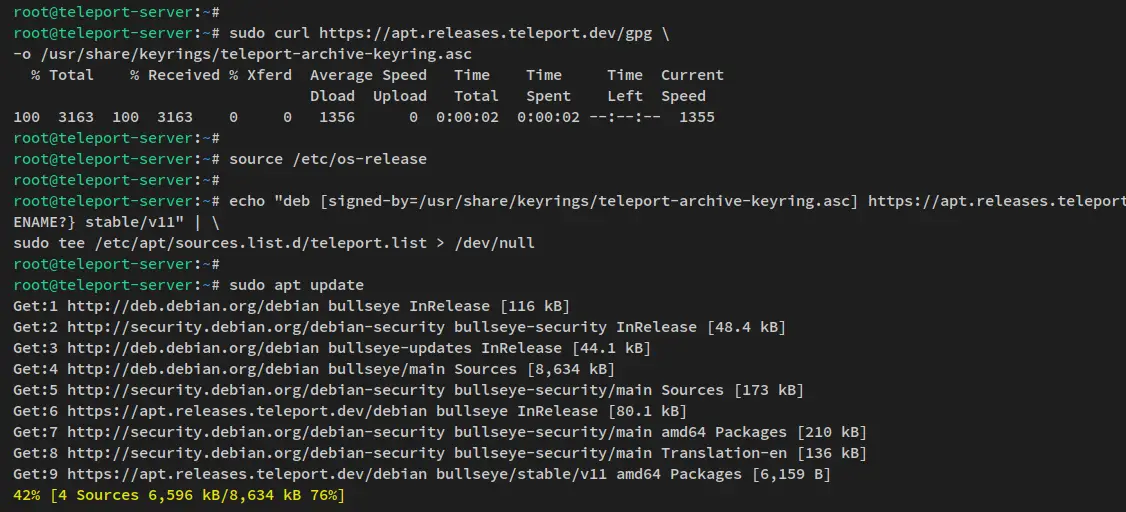Click the Get:4 bullseye/main Sources line
Viewport: 1126px width, 512px height.
314,369
